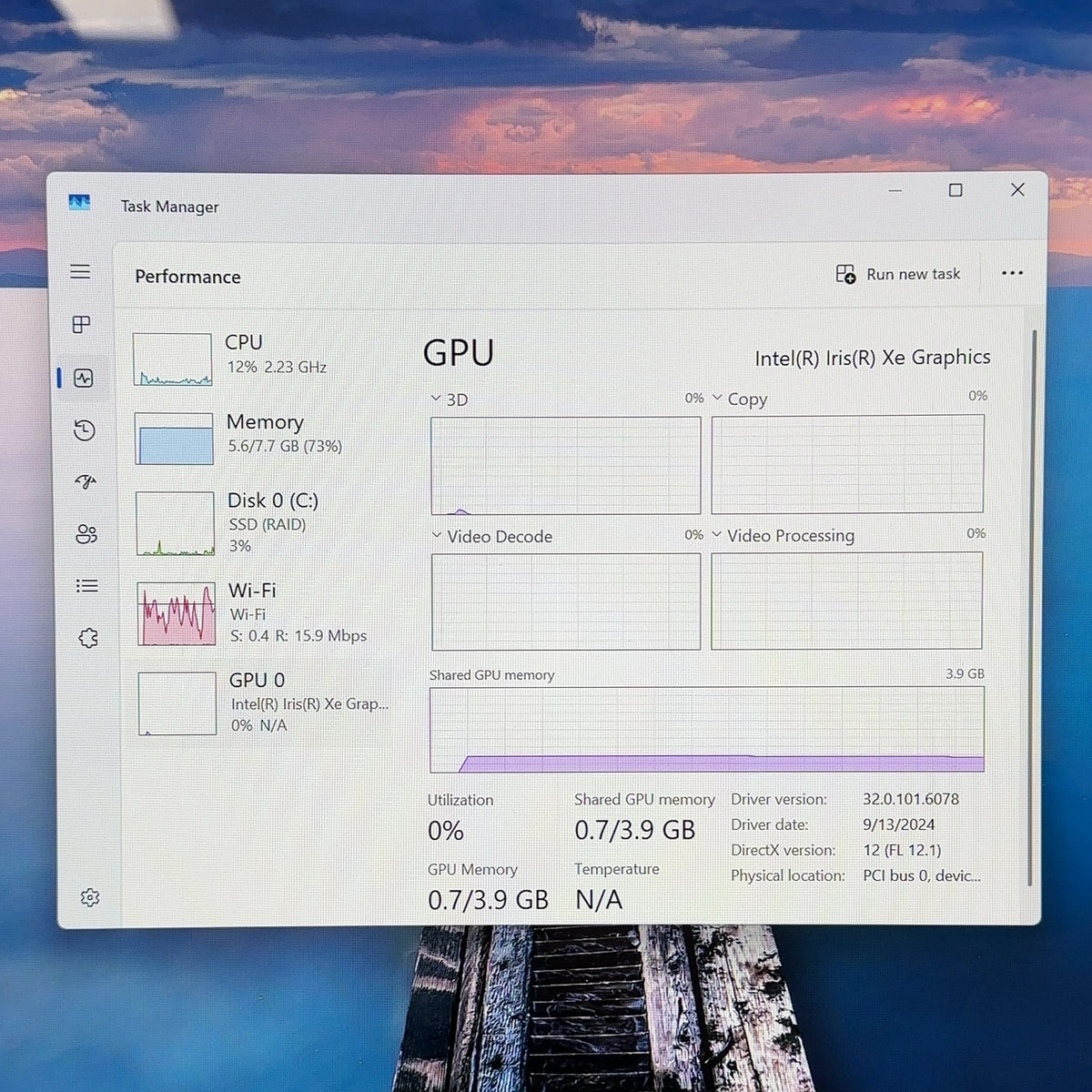Viewport: 1092px width, 1092px height.
Task: Open the three-dots more options menu
Action: click(1012, 273)
